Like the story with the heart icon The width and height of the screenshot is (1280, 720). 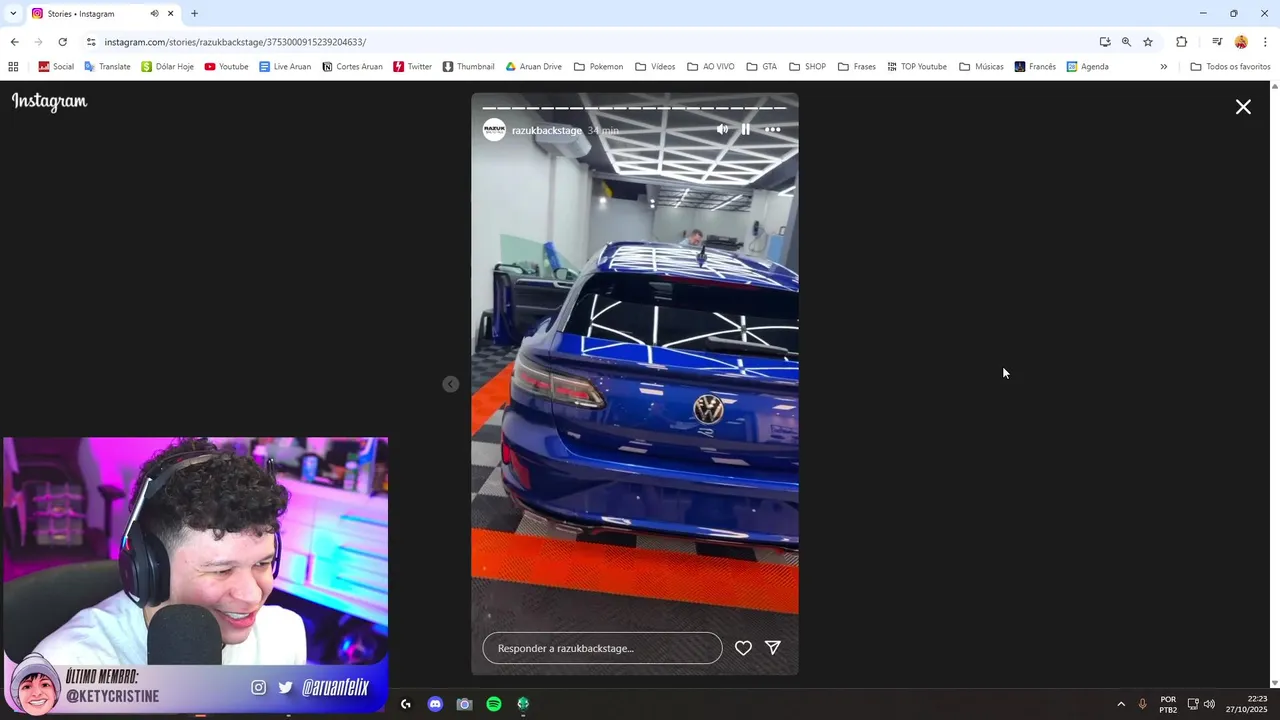click(743, 648)
